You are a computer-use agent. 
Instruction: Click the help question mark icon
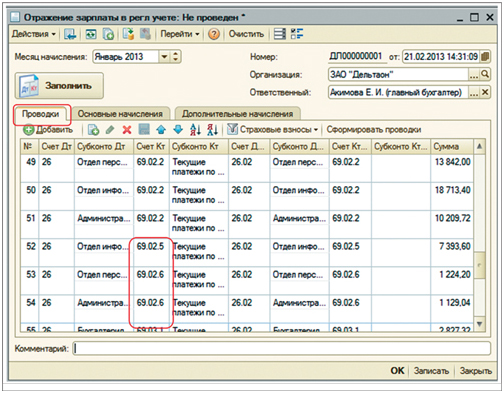click(x=214, y=34)
